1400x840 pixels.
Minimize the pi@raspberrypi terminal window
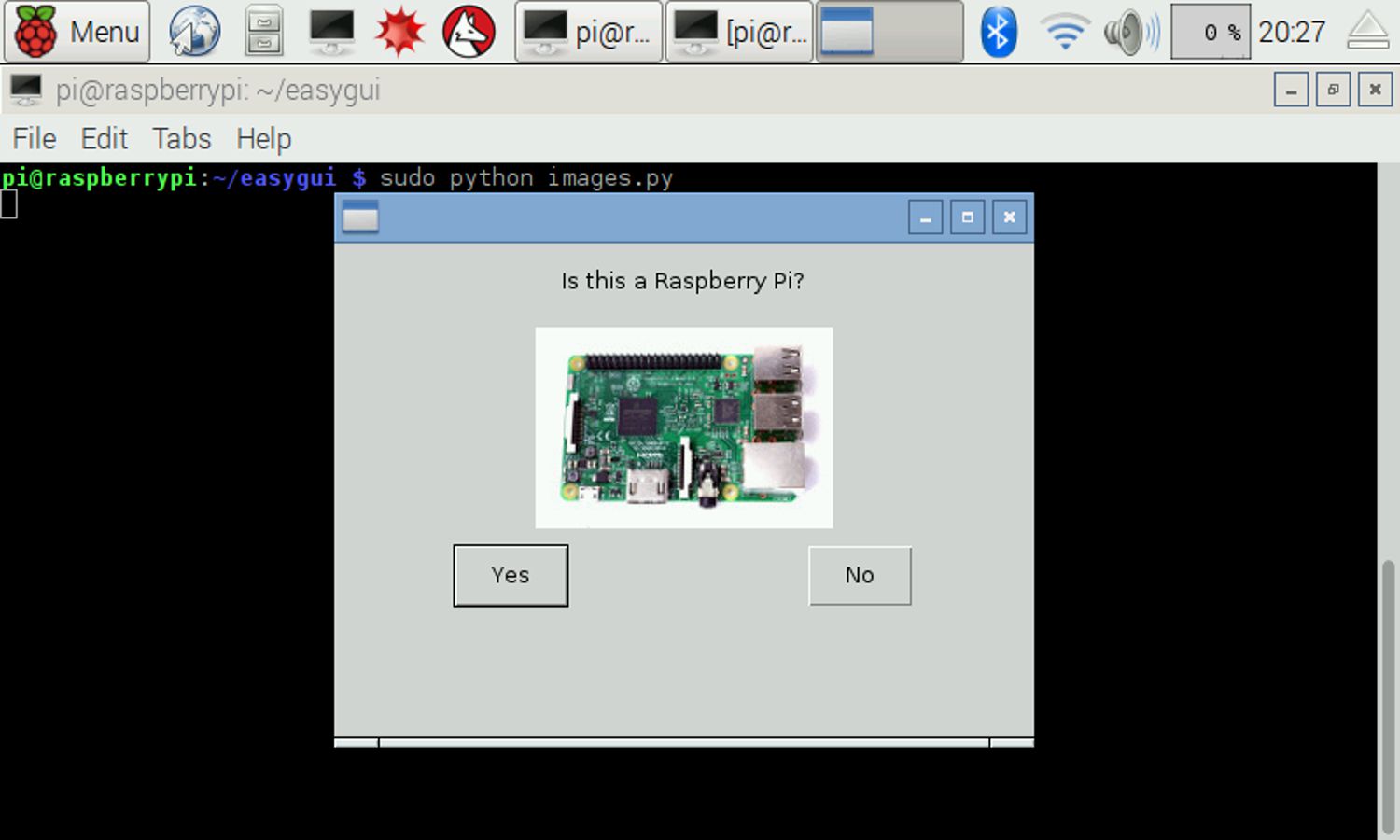pos(1291,91)
